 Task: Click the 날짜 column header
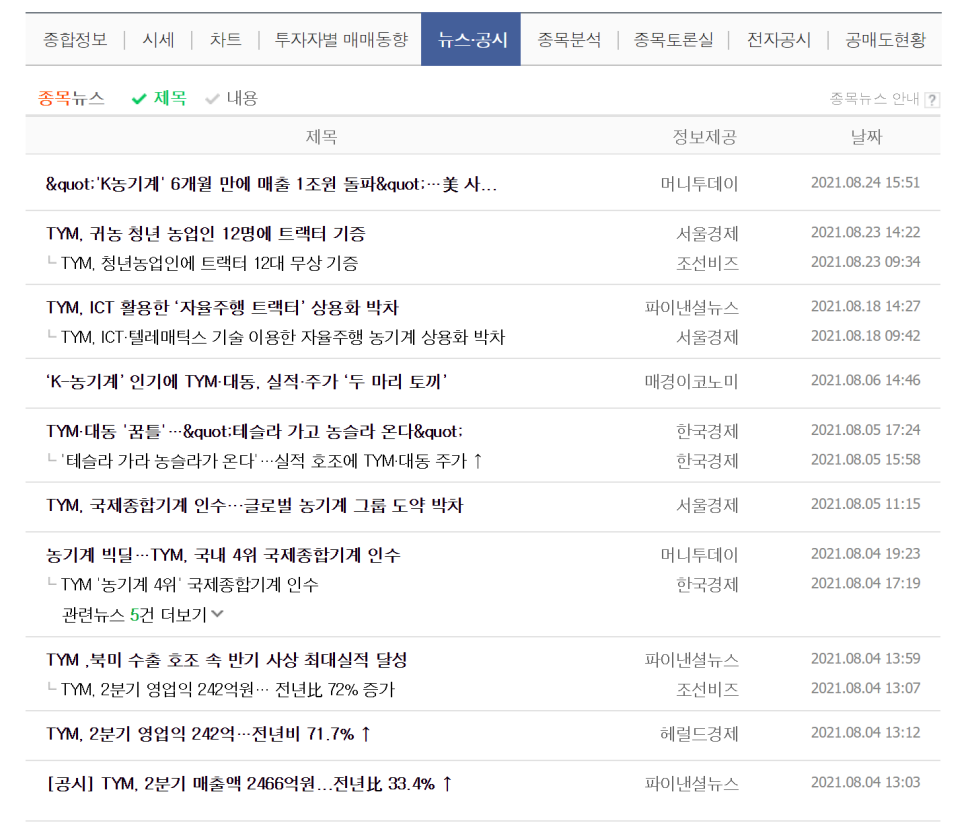[x=866, y=137]
